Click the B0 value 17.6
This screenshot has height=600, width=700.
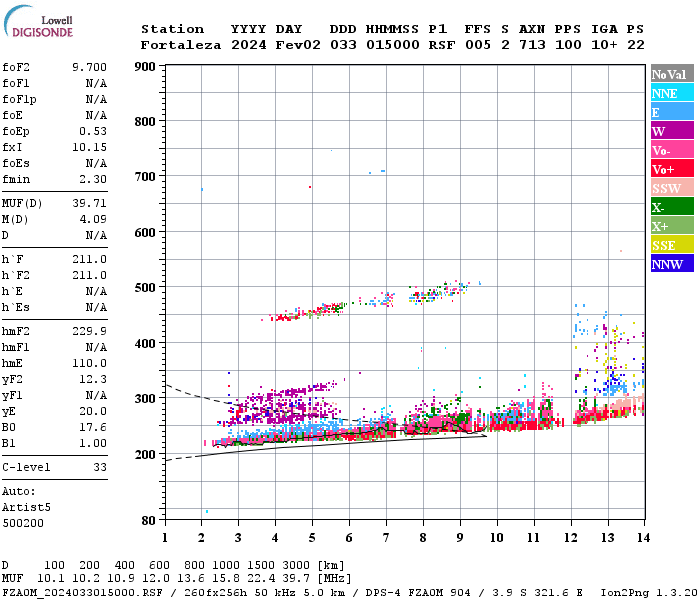click(93, 427)
